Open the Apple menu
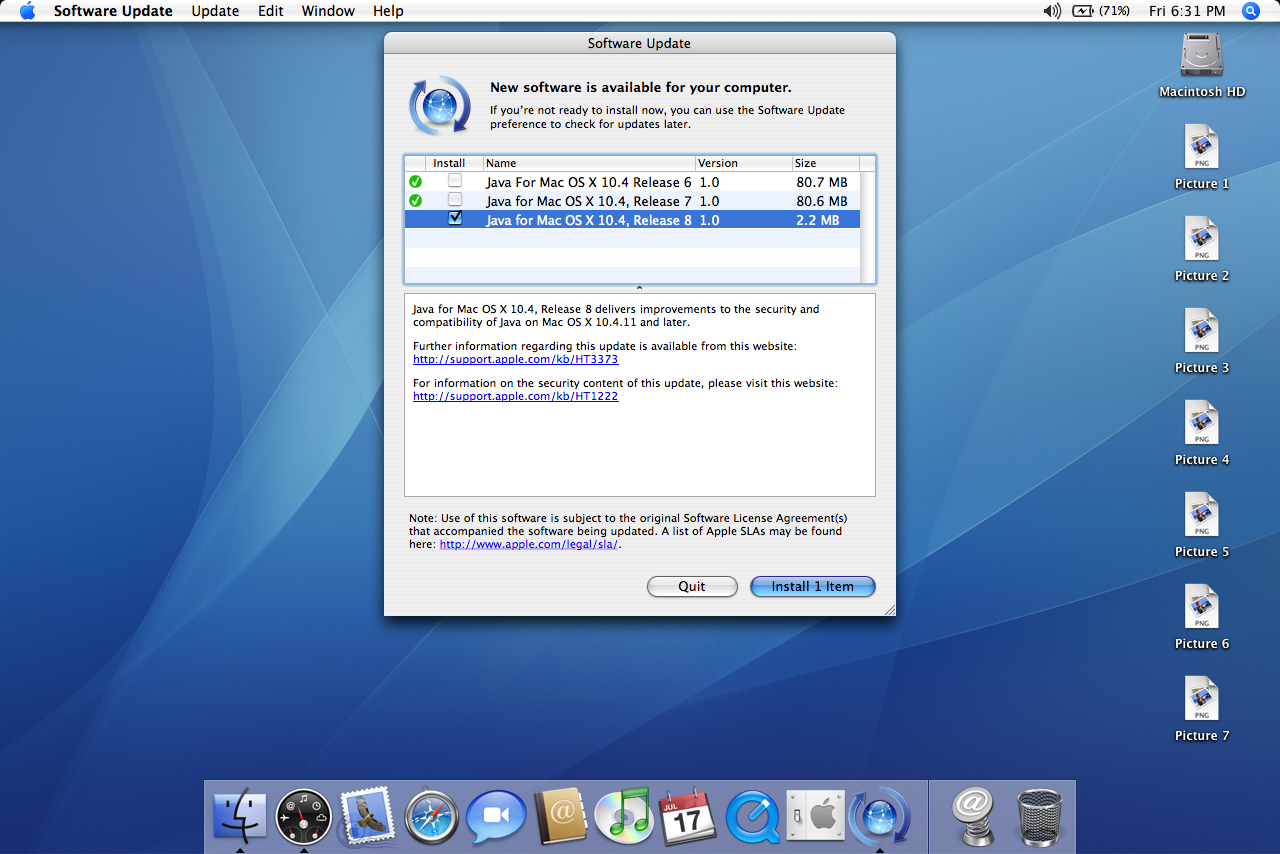The height and width of the screenshot is (854, 1280). (27, 11)
